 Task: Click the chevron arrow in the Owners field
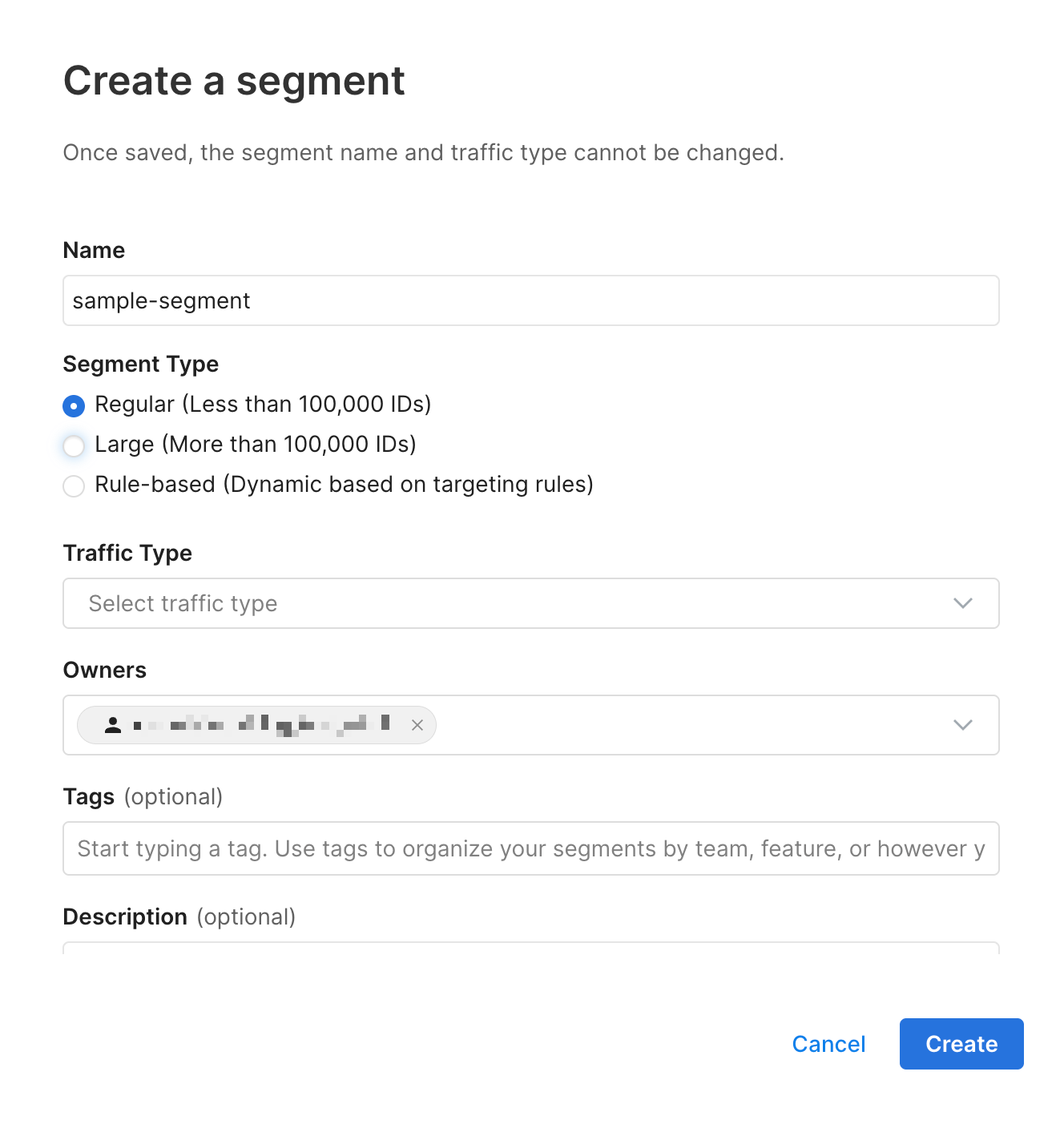[x=962, y=725]
